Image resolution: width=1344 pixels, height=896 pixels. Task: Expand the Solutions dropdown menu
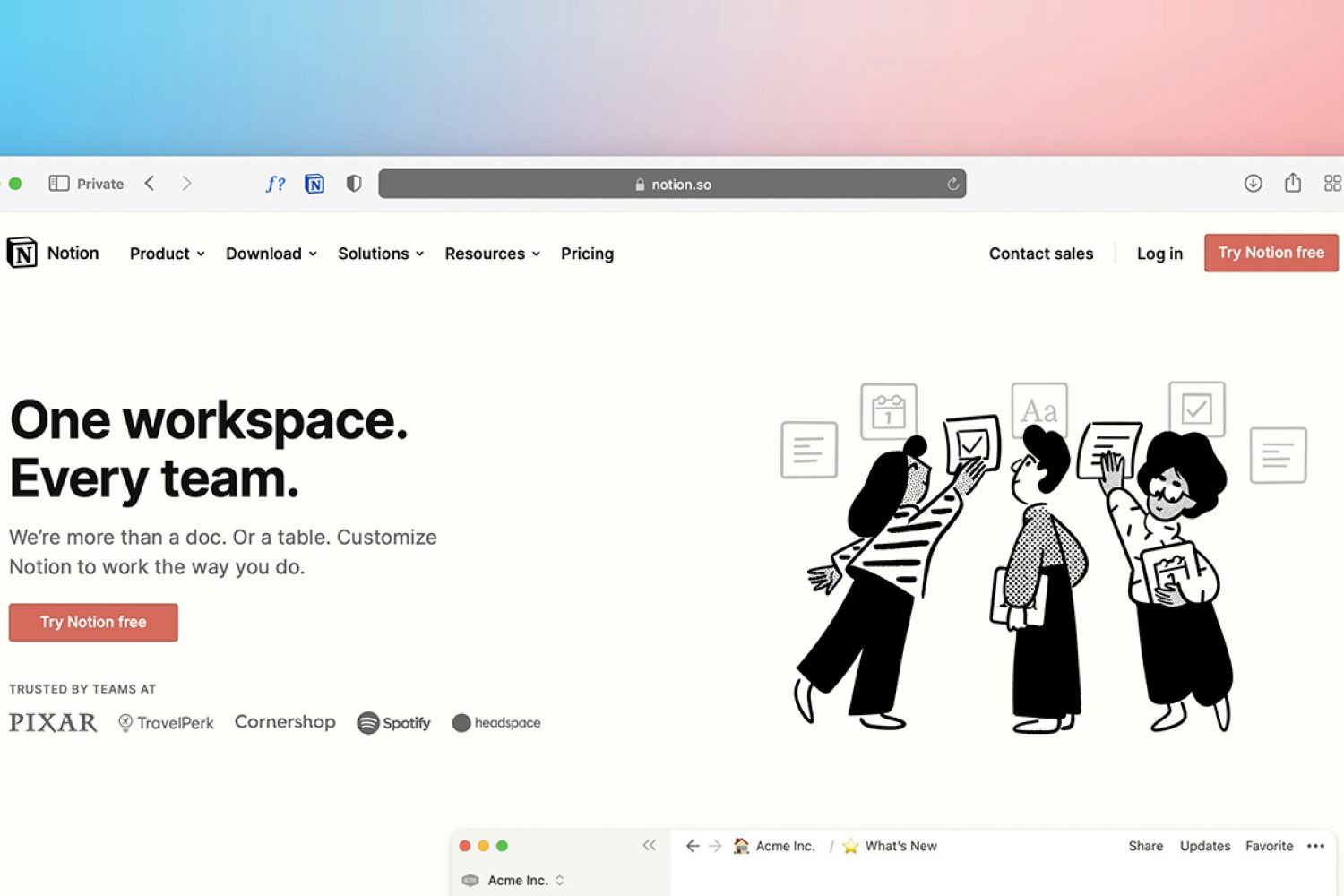(381, 254)
